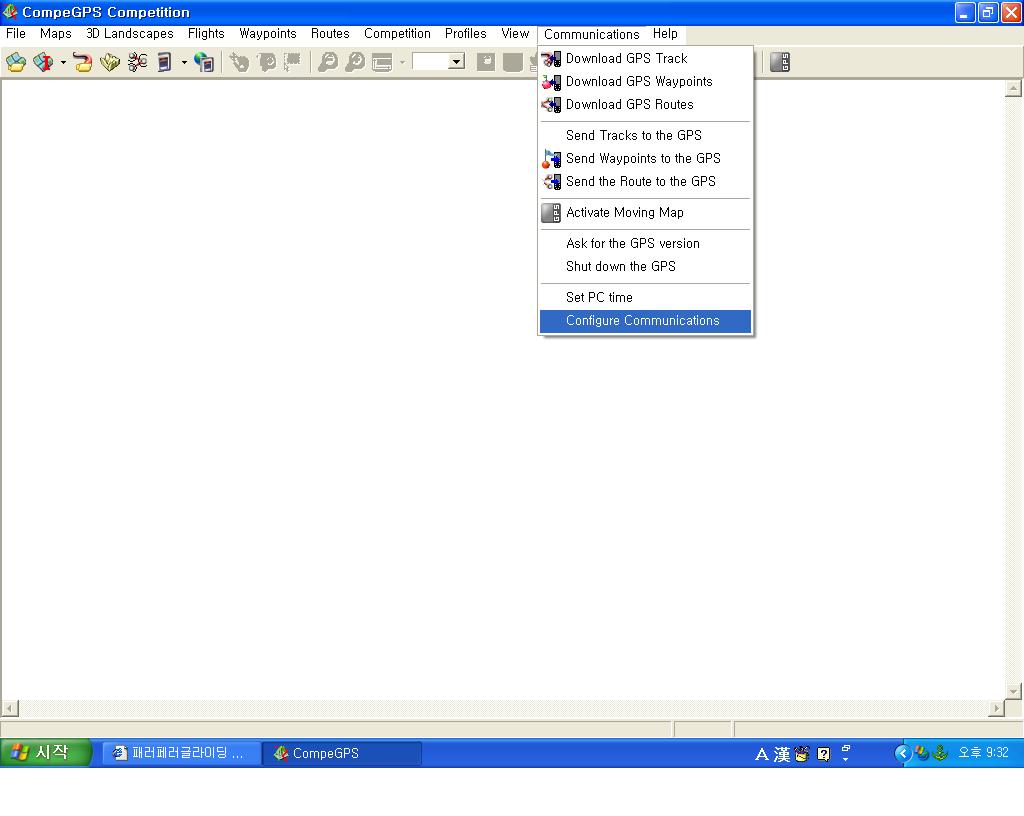This screenshot has width=1024, height=816.
Task: Open the Help menu
Action: point(665,34)
